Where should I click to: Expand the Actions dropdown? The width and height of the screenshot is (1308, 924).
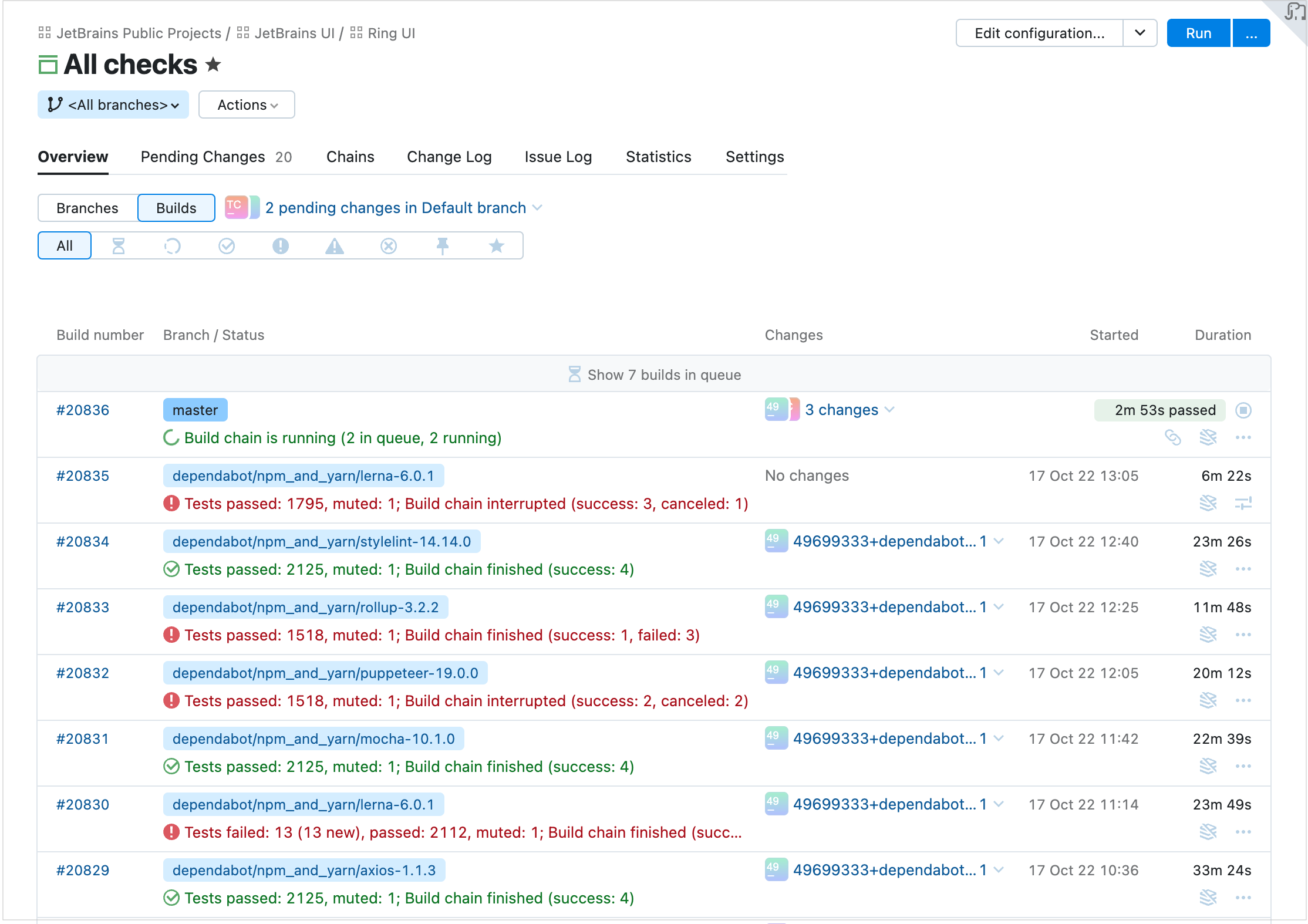click(247, 104)
